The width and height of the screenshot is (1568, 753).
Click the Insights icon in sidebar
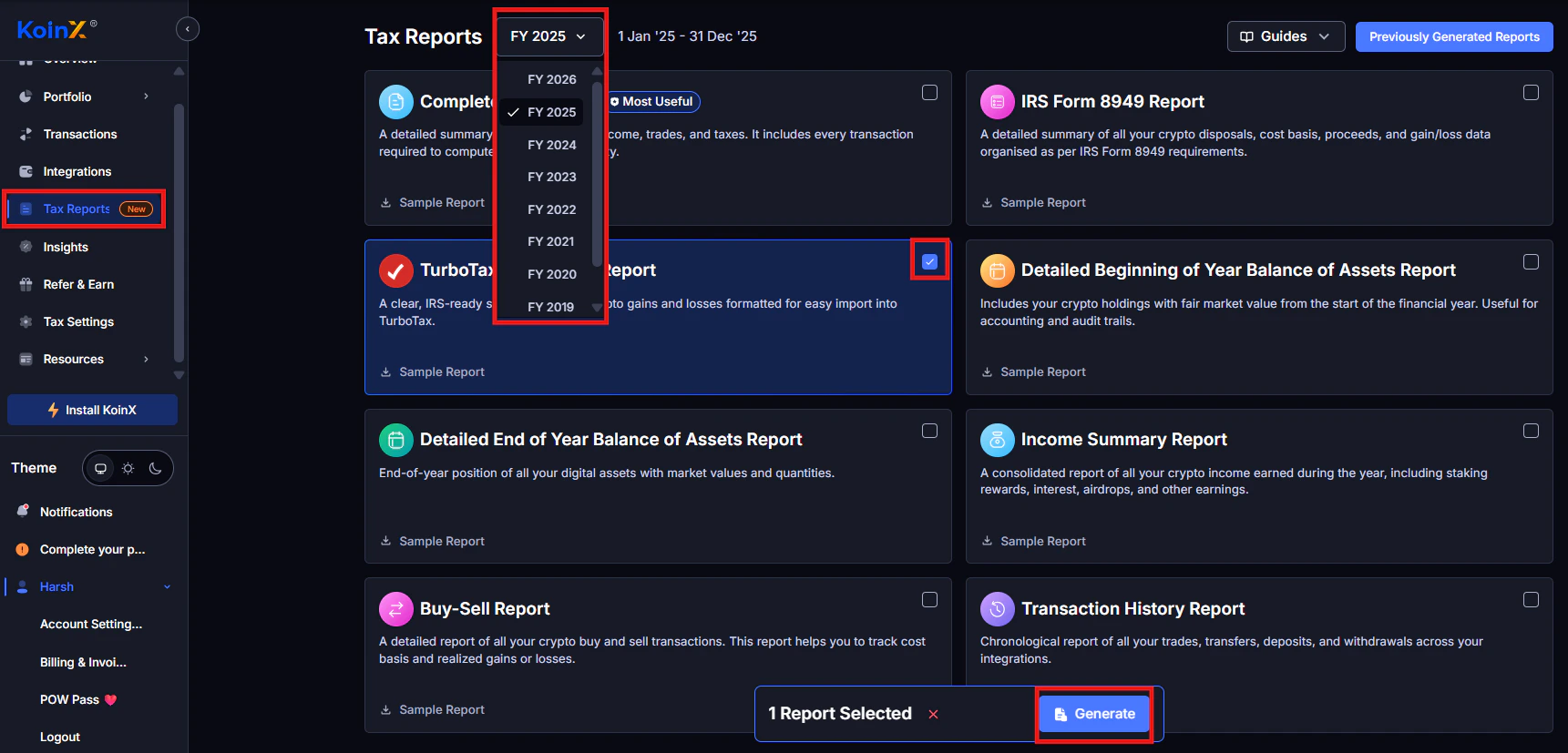pyautogui.click(x=26, y=247)
